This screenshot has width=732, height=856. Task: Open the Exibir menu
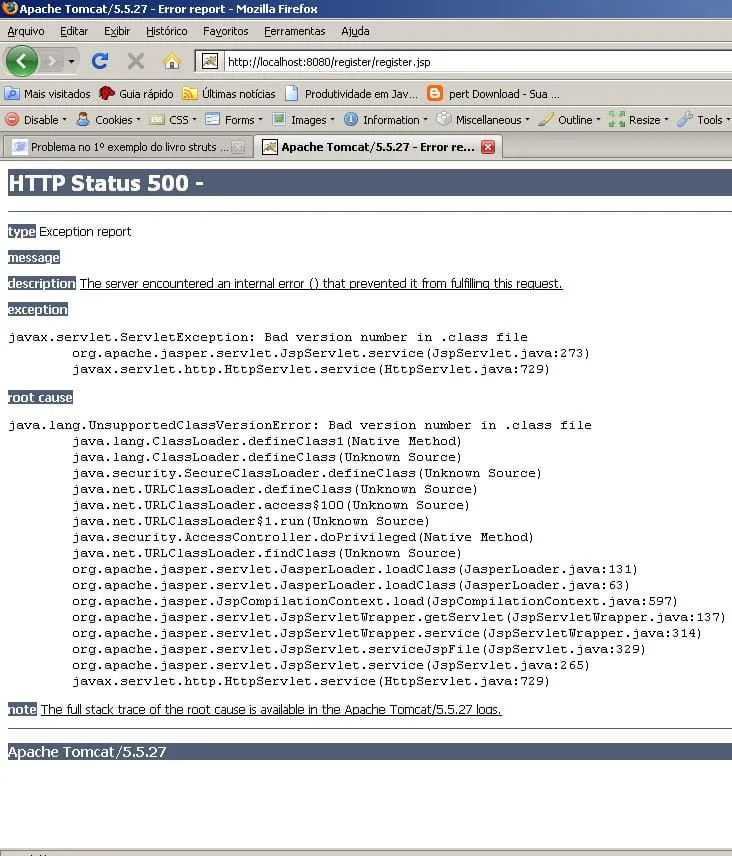tap(117, 31)
